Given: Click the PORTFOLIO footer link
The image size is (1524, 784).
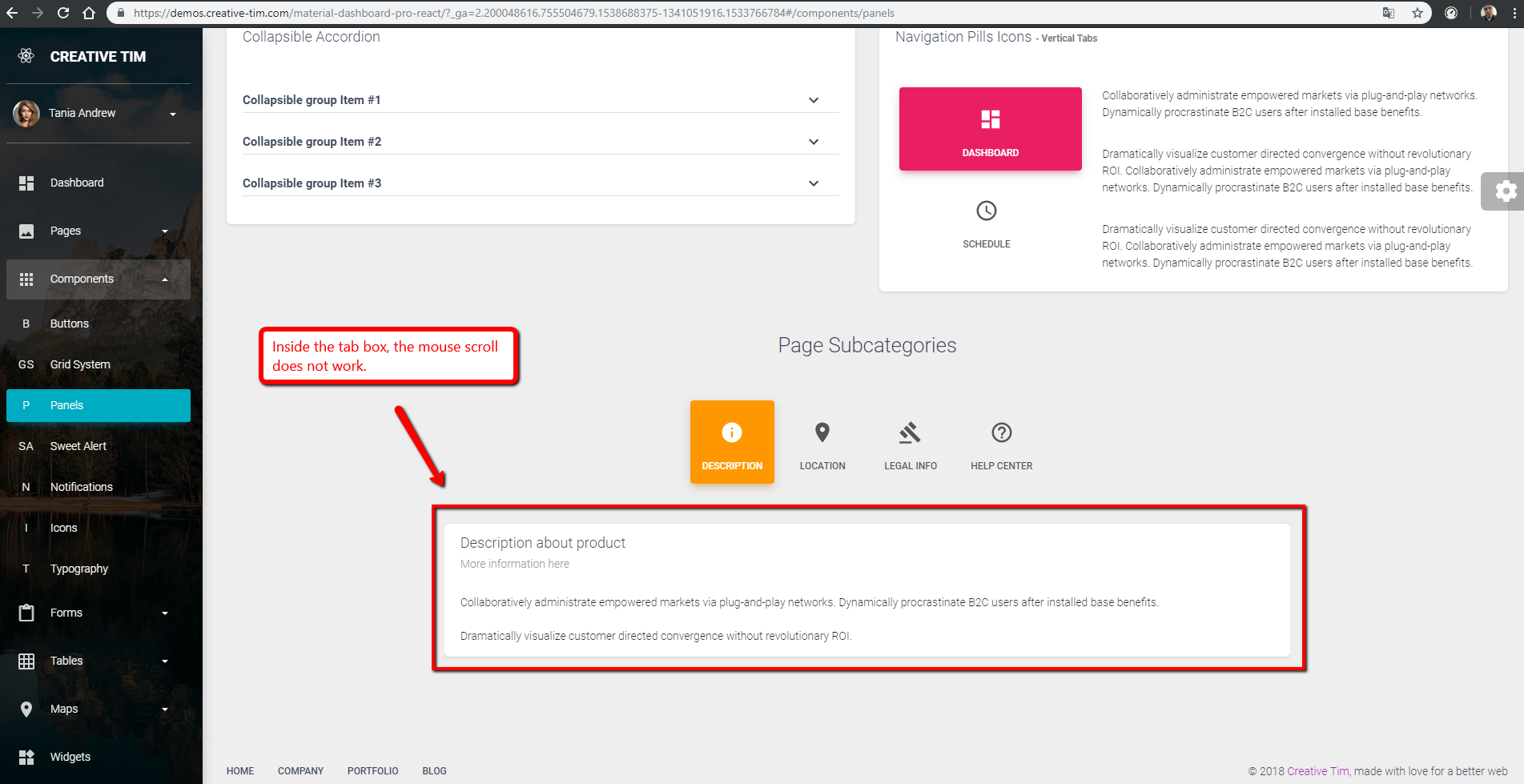Looking at the screenshot, I should coord(372,770).
